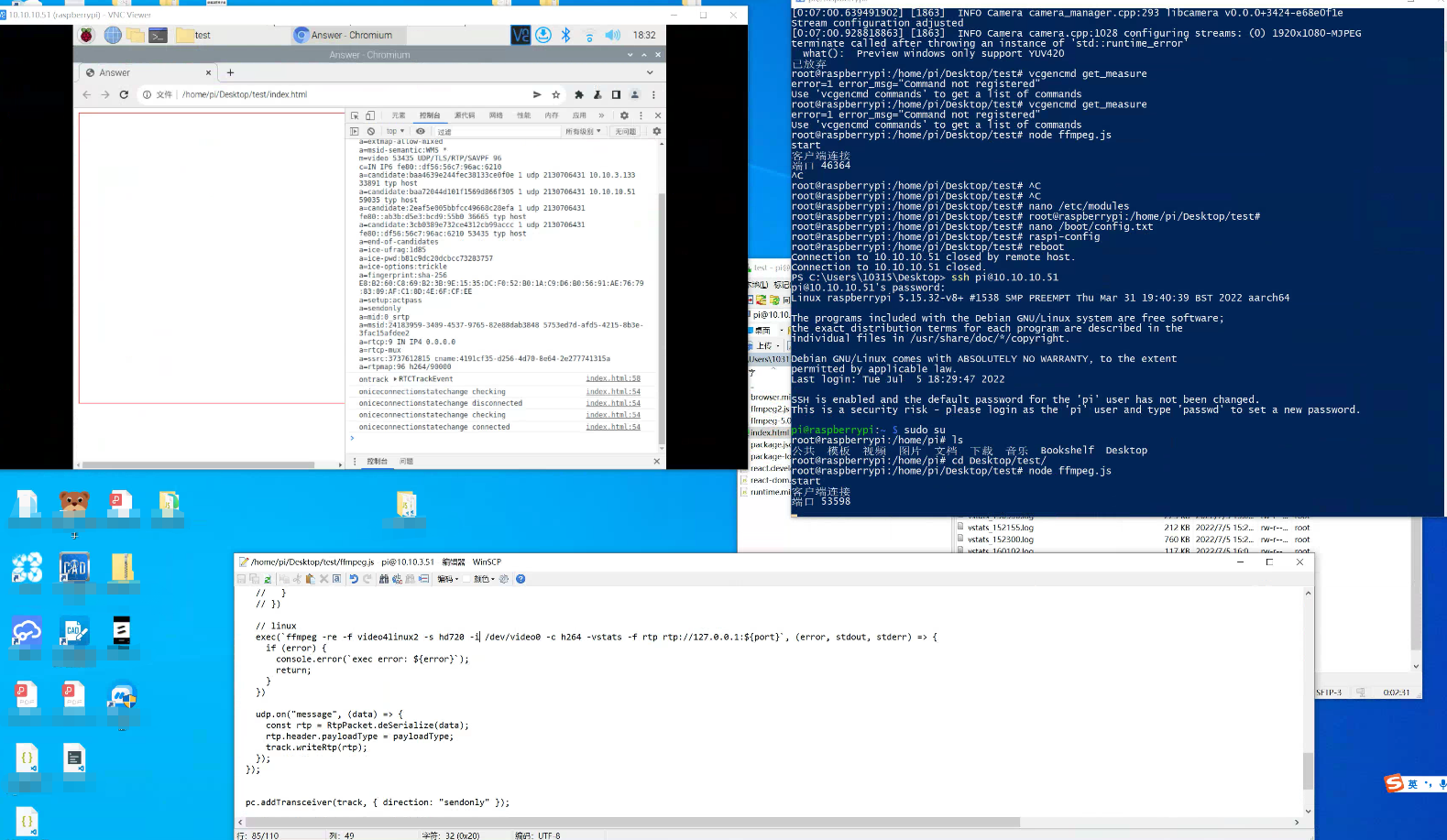The width and height of the screenshot is (1447, 840).
Task: Click the DevTools inspect element picker icon
Action: click(355, 116)
